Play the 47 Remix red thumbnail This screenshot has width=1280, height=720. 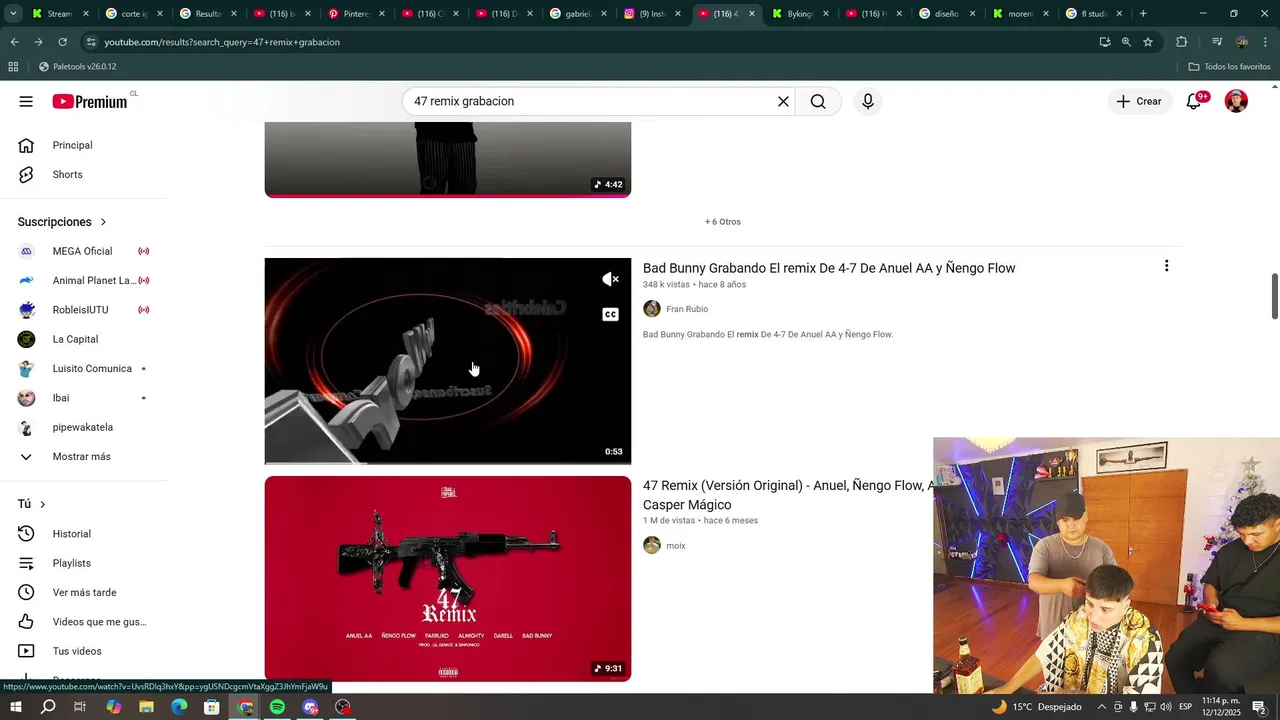[x=447, y=579]
